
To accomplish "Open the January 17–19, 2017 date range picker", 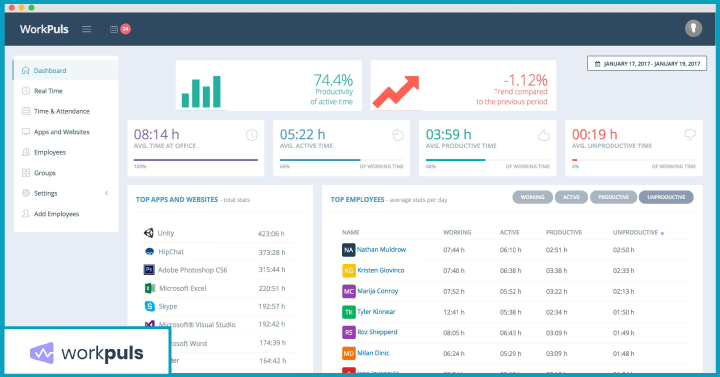I will pos(647,63).
